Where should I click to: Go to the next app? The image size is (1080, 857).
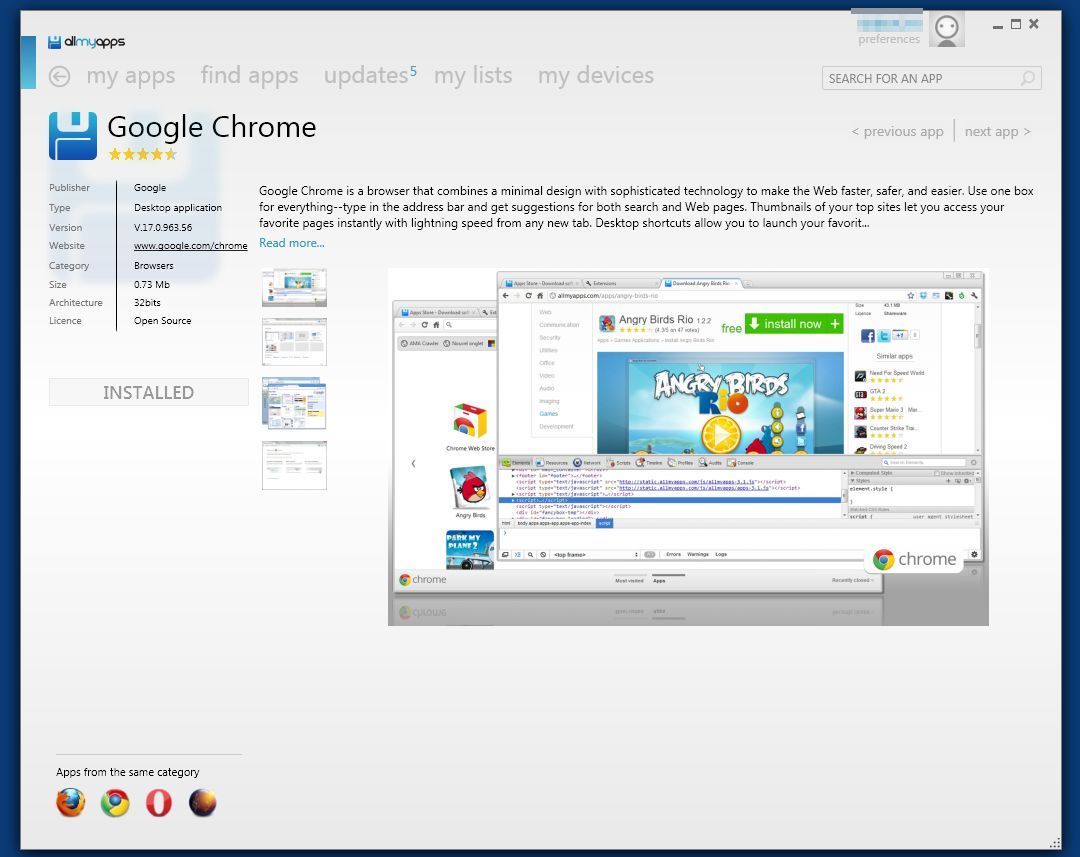click(x=997, y=132)
